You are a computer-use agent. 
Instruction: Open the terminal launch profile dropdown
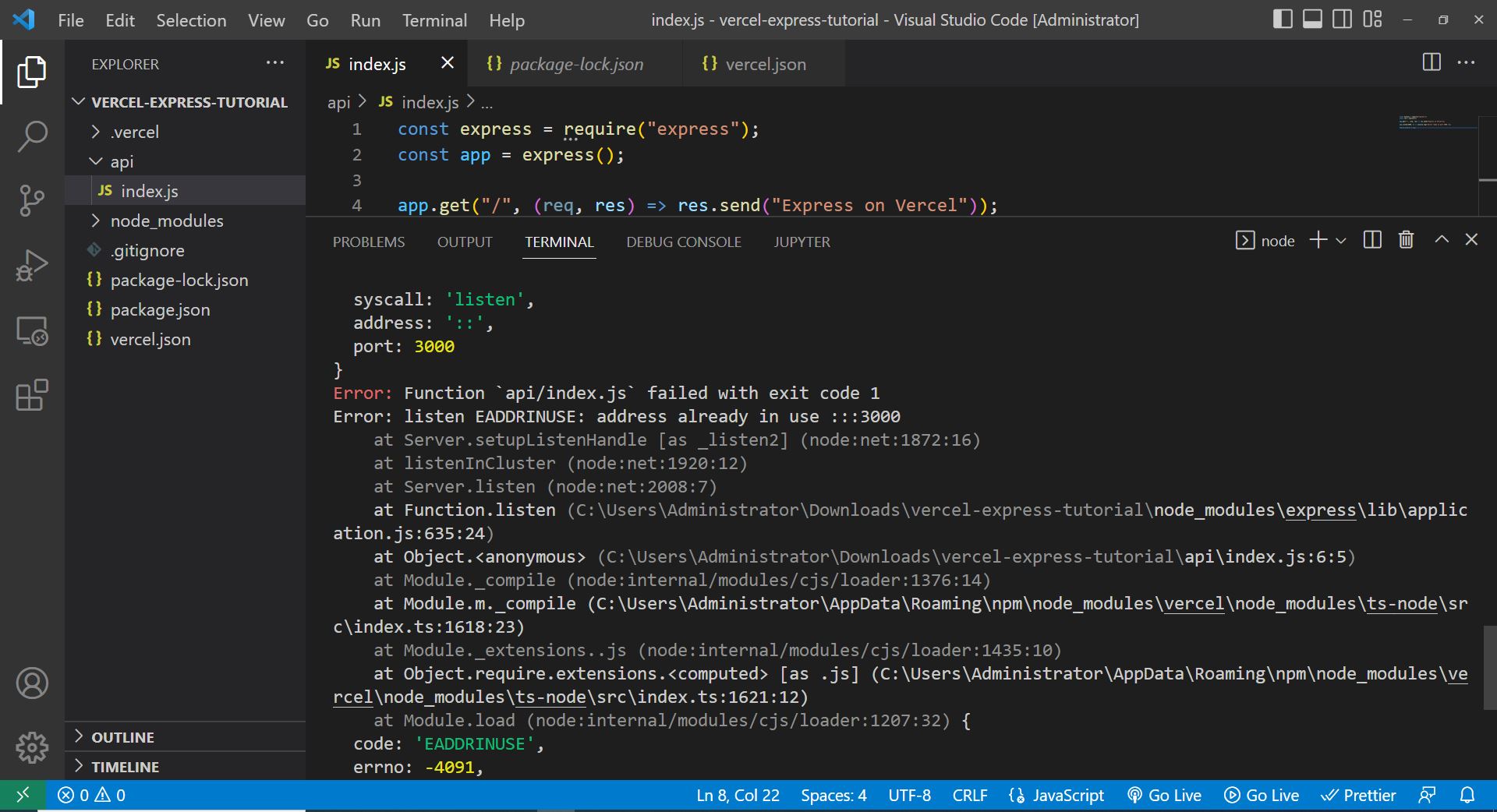pos(1341,241)
